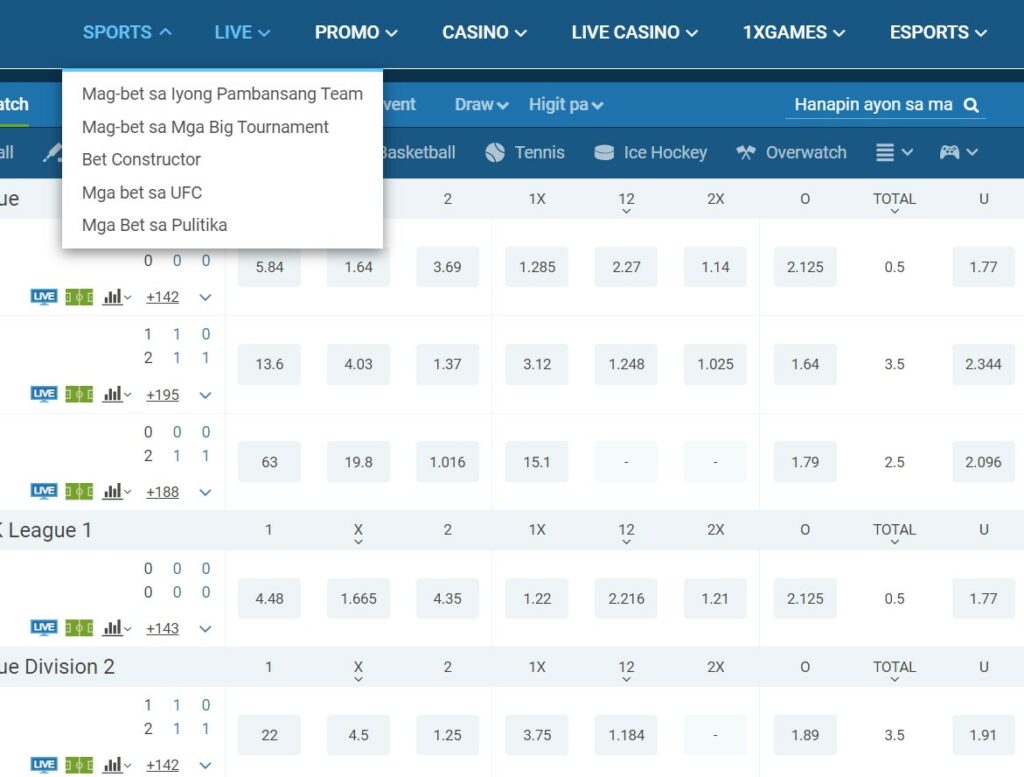Expand the chevron next to +188
Screen dimensions: 1024x777
click(x=205, y=492)
